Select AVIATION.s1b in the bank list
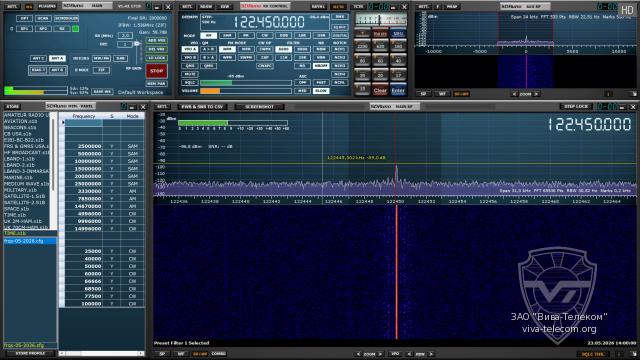The height and width of the screenshot is (360, 640). click(x=20, y=121)
